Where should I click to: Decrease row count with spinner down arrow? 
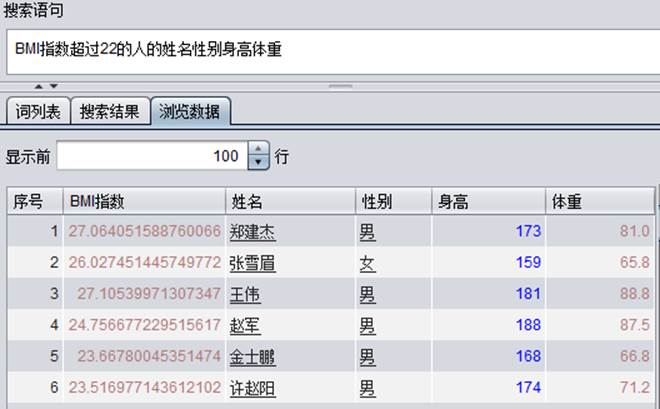click(258, 163)
